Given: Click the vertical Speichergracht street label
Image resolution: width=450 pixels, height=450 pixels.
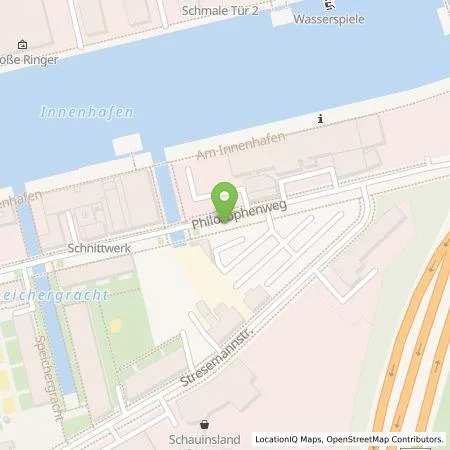Looking at the screenshot, I should (x=49, y=378).
